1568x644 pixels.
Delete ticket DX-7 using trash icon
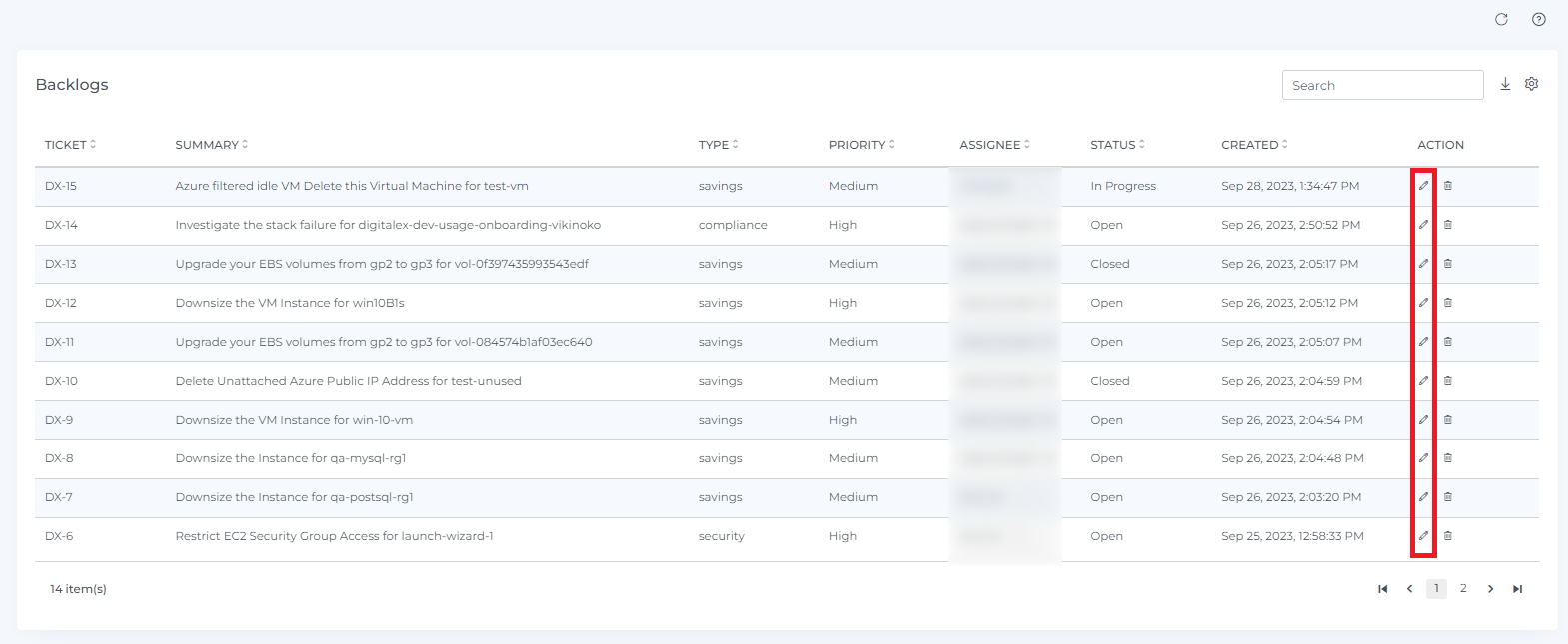(x=1447, y=497)
